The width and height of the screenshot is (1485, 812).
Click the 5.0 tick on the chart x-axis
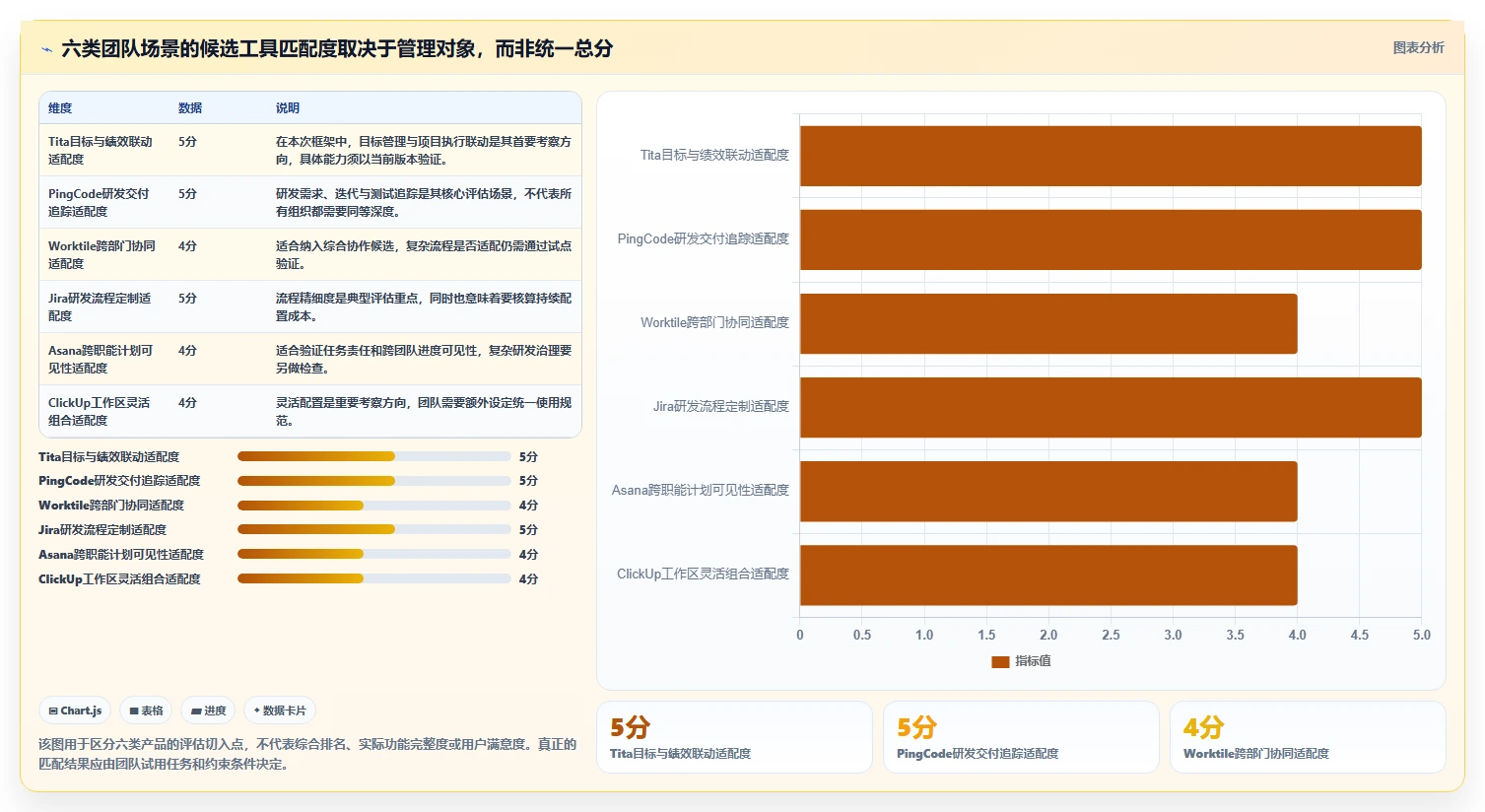point(1421,636)
